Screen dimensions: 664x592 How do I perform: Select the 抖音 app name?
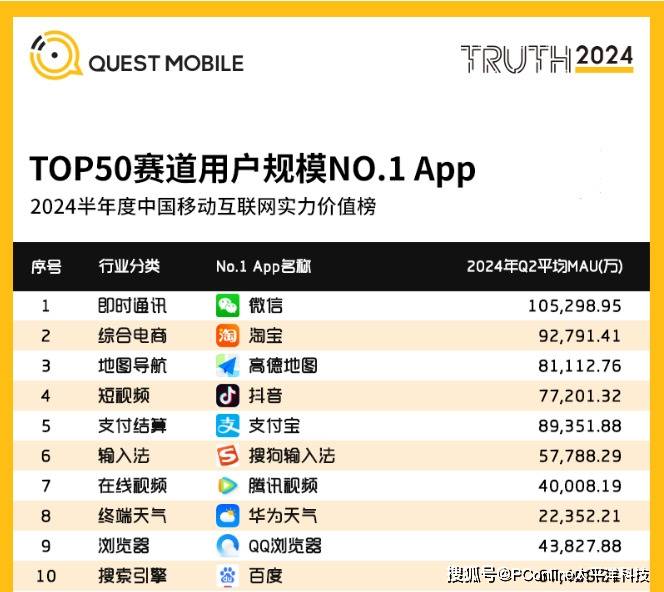tap(266, 396)
